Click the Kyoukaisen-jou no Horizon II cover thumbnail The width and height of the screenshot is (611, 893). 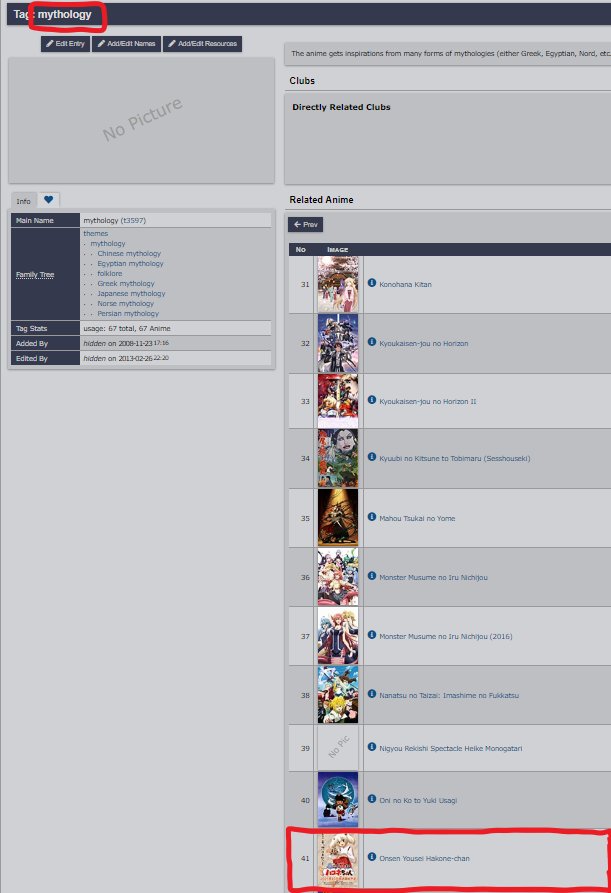(x=338, y=401)
